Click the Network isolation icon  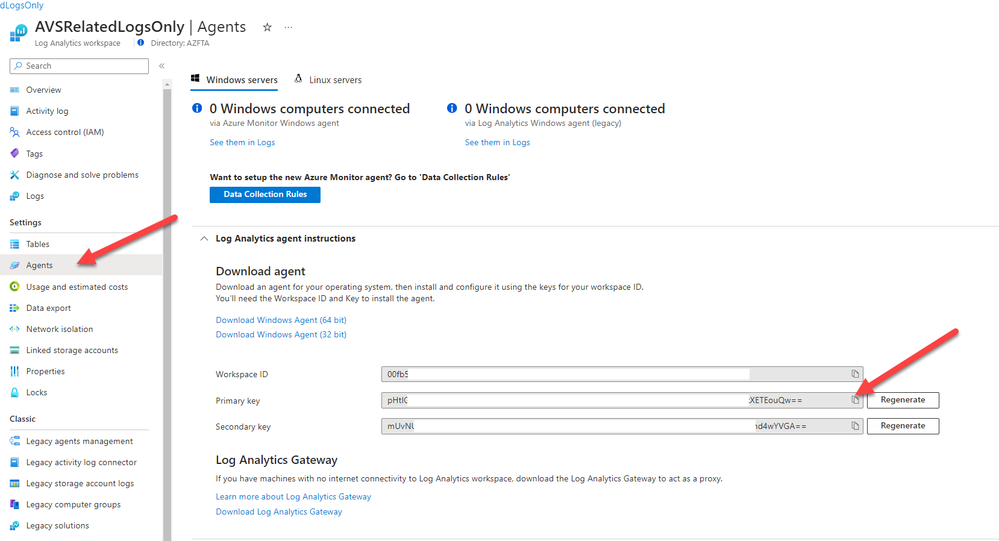pyautogui.click(x=15, y=329)
